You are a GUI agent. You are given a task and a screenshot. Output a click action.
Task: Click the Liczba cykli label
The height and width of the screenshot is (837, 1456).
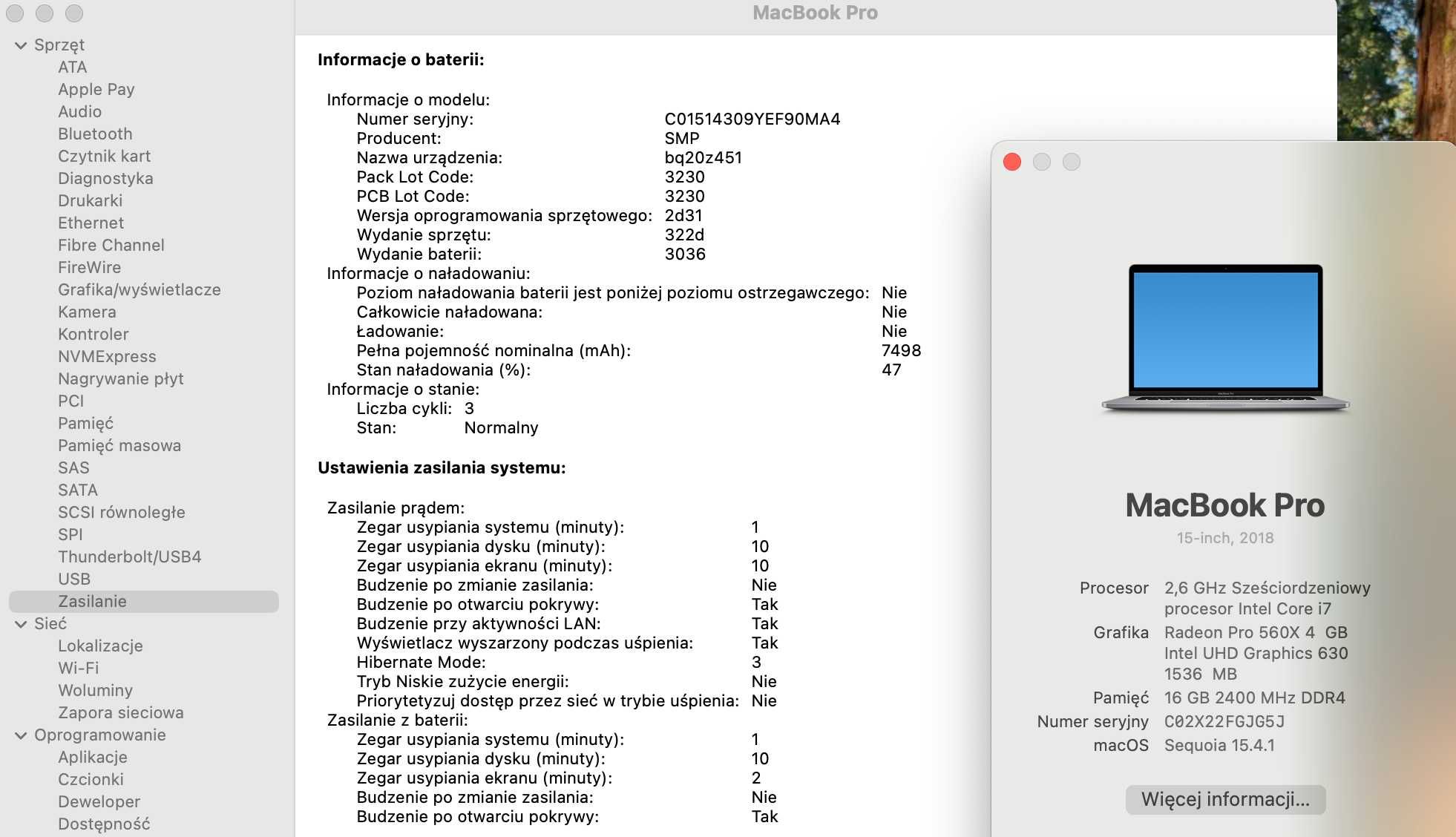point(404,408)
